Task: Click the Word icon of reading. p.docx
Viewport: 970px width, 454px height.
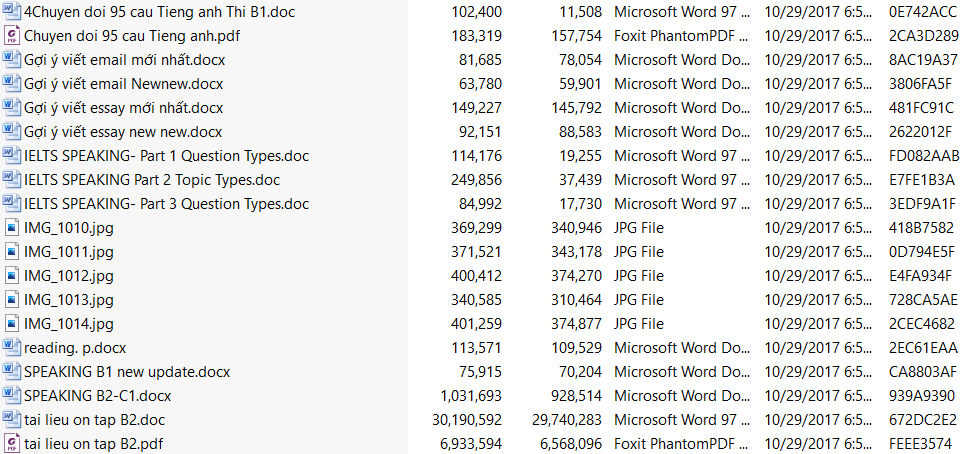Action: [11, 348]
